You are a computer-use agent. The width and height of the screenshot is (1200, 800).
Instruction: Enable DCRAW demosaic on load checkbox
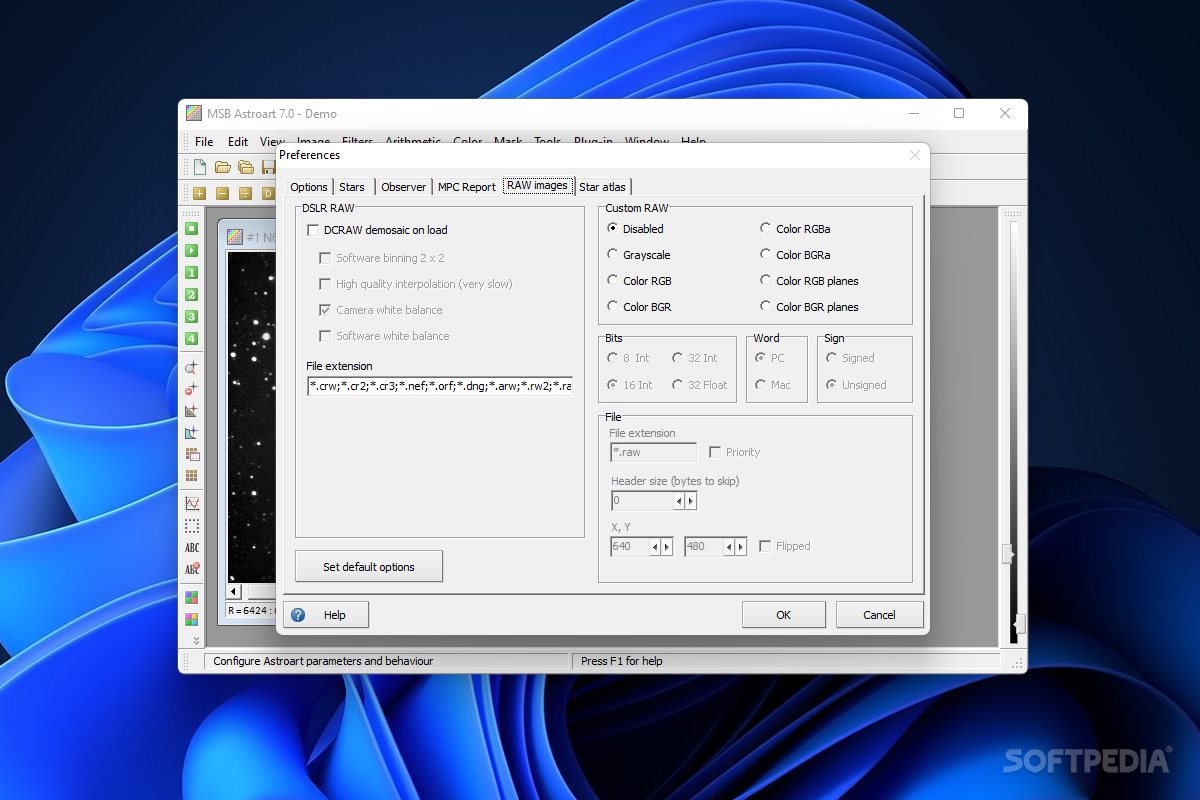tap(313, 230)
